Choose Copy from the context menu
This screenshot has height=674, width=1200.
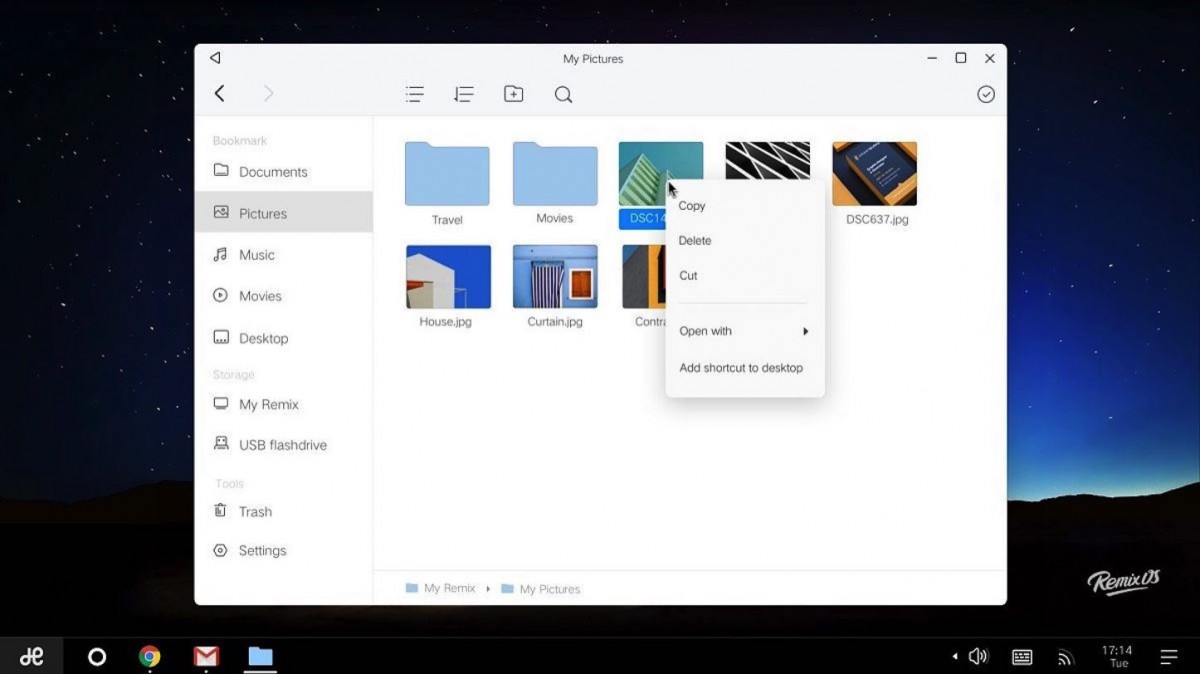(x=692, y=206)
